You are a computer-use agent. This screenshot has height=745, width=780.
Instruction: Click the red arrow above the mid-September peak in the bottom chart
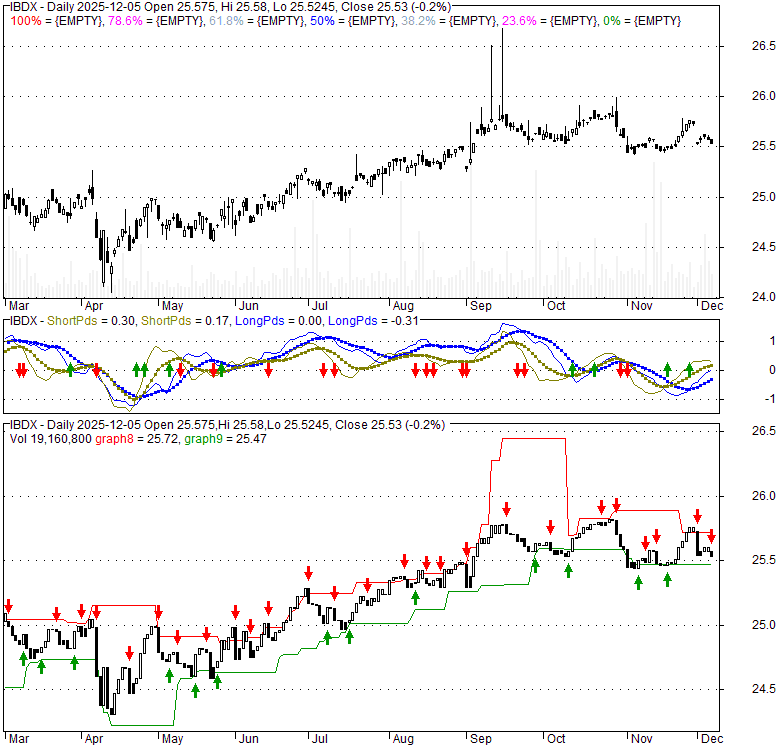(507, 508)
